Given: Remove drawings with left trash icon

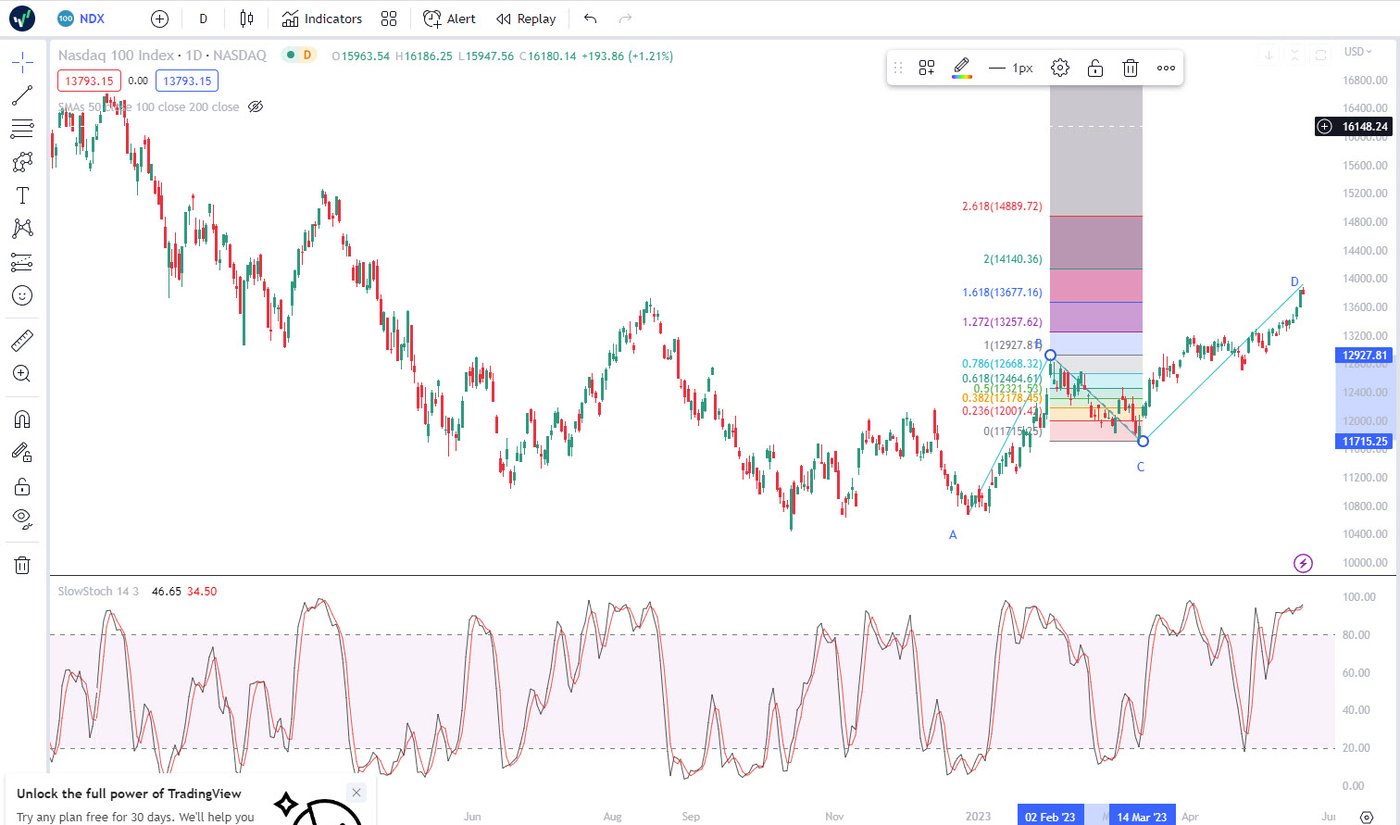Looking at the screenshot, I should 22,565.
